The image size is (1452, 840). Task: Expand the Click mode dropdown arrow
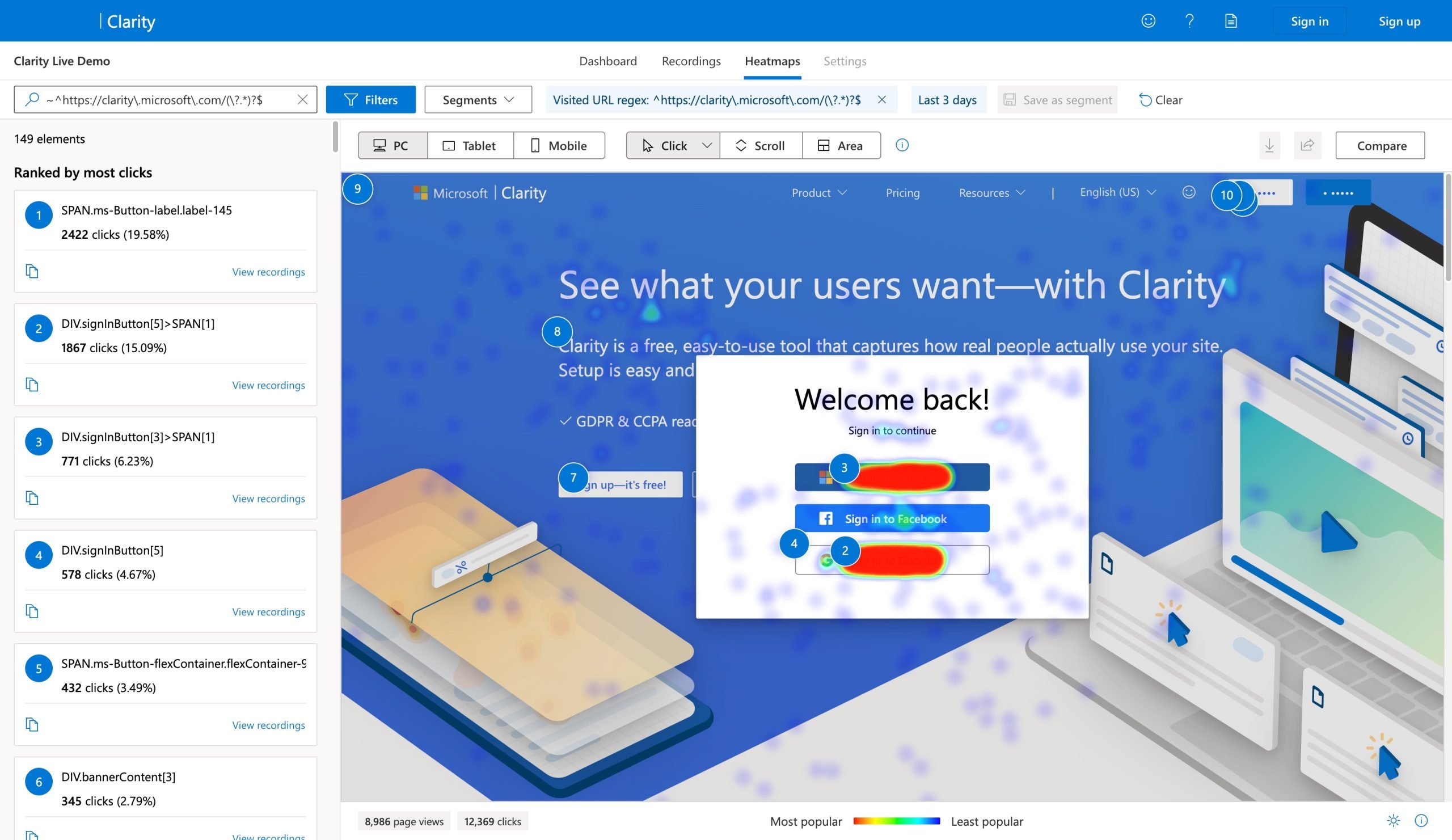point(706,144)
